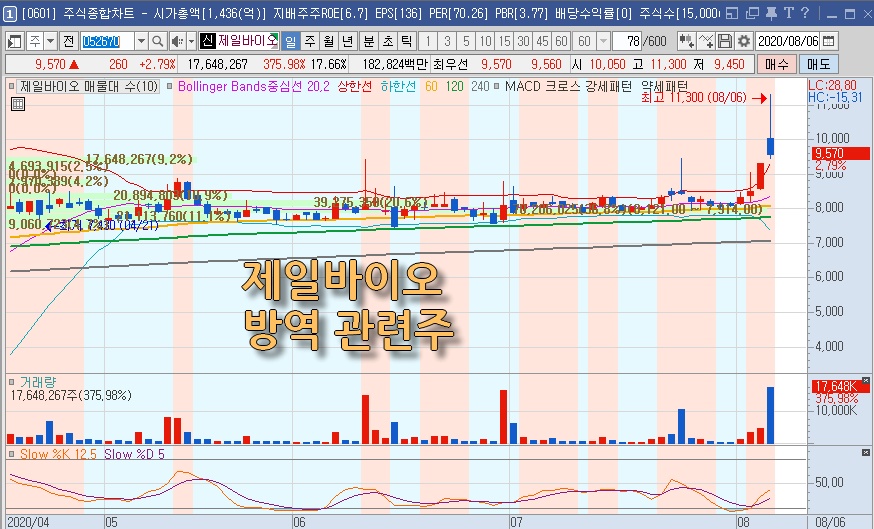
Task: Click the 제일바이오 매물대 수(10) legend label
Action: [x=89, y=86]
